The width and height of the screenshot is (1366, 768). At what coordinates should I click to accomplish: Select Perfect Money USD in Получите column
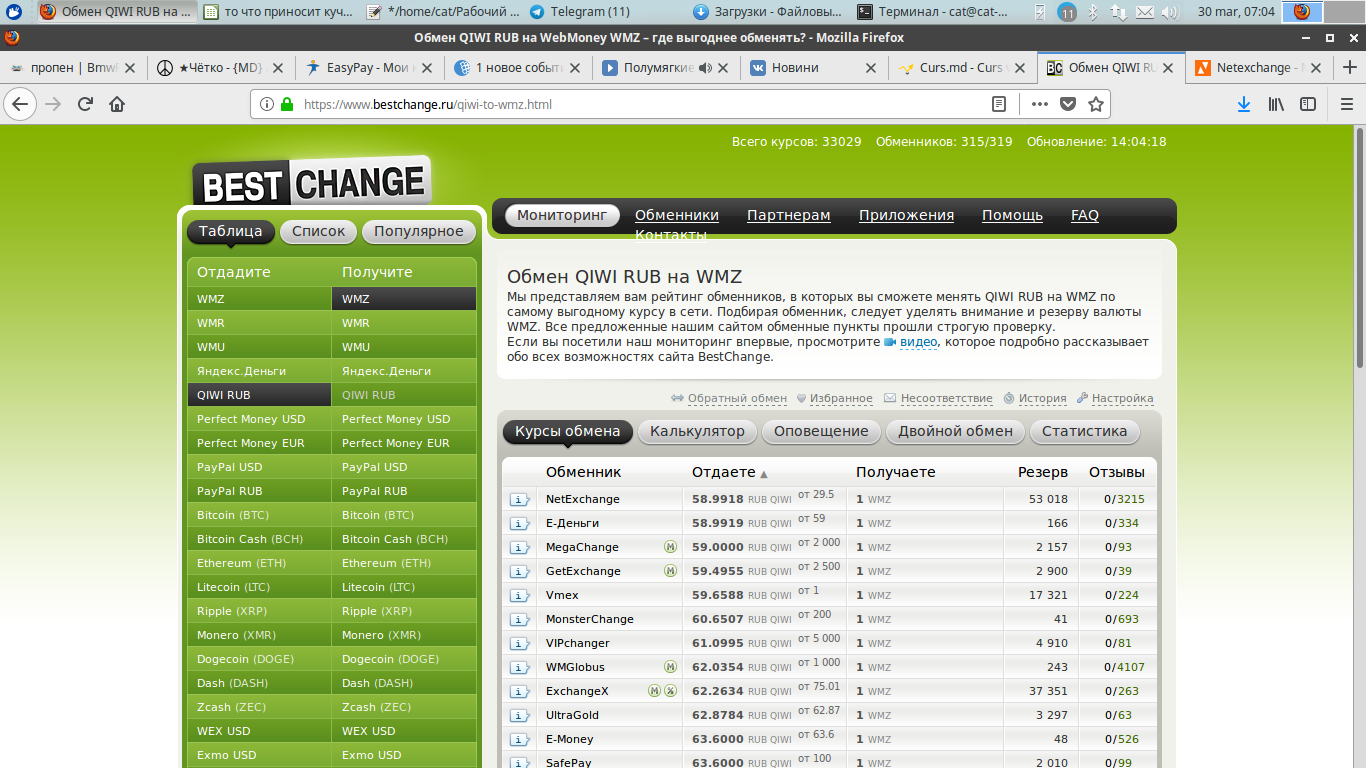pos(404,419)
